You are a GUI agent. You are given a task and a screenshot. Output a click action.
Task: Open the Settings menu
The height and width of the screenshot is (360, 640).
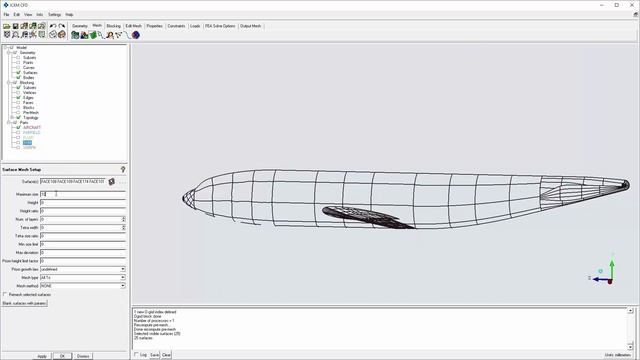tap(54, 15)
